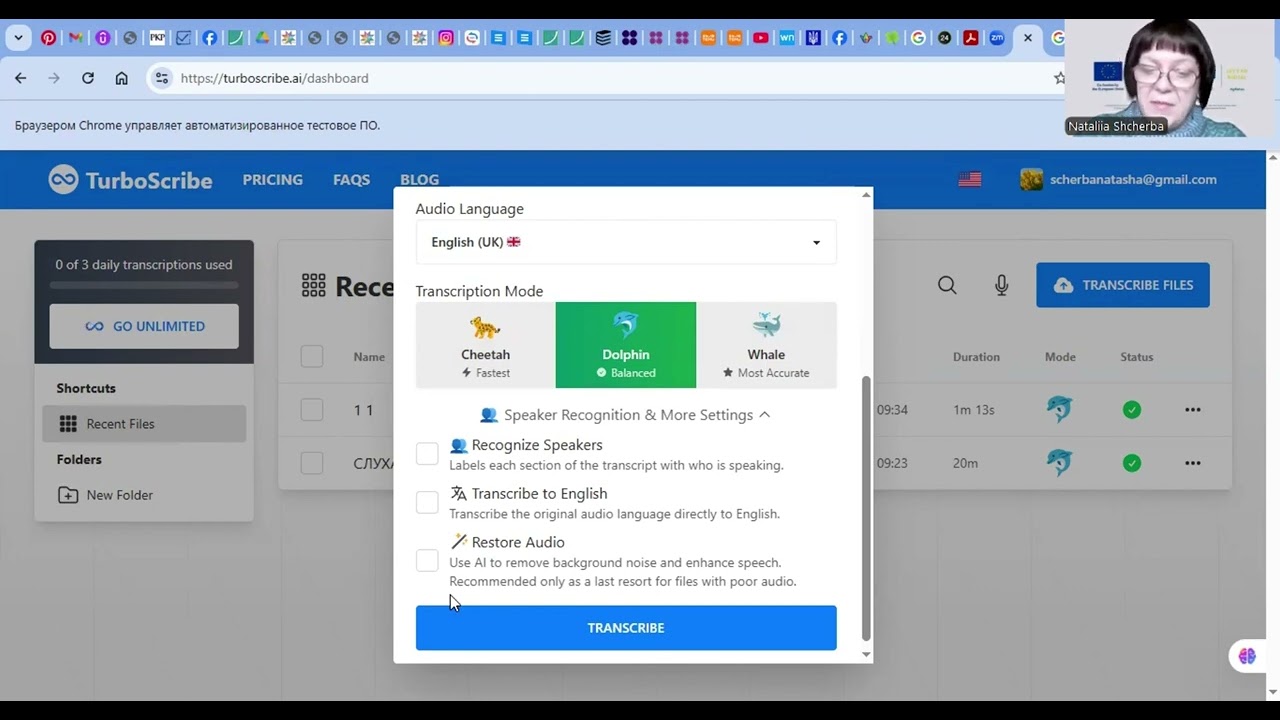Open the file named 1 1
The image size is (1280, 720).
click(363, 410)
